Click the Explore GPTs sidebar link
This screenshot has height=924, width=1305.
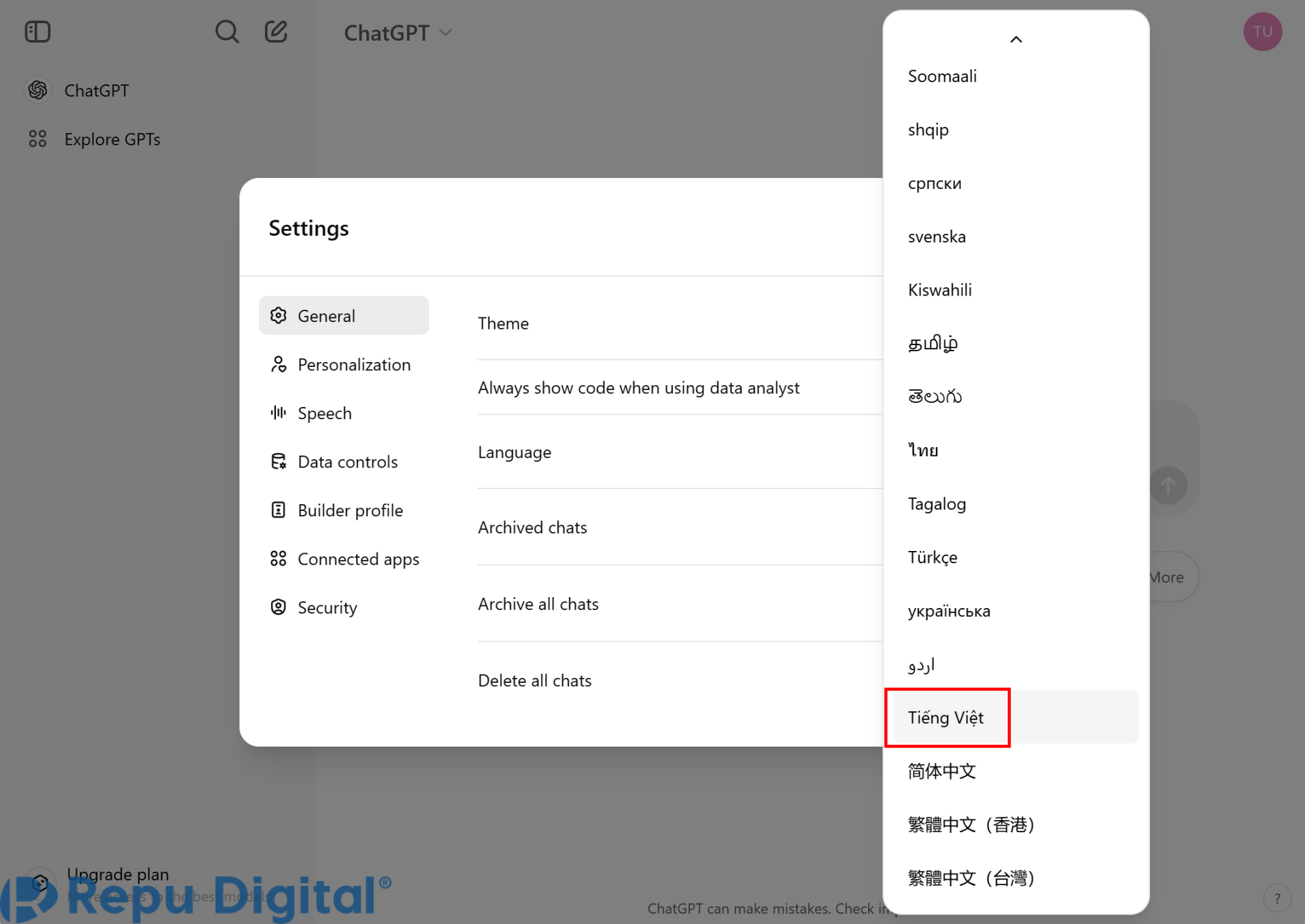coord(112,139)
